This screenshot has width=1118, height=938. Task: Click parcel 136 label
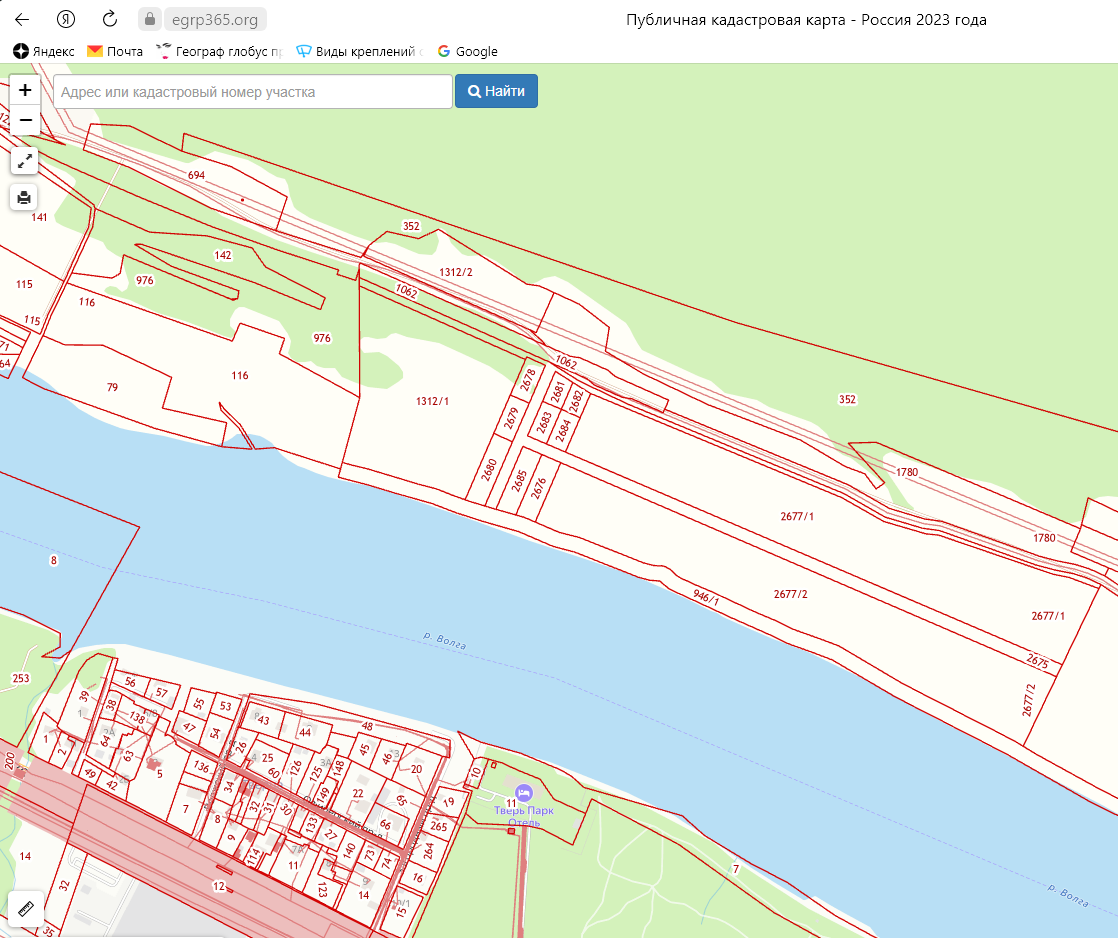[202, 767]
